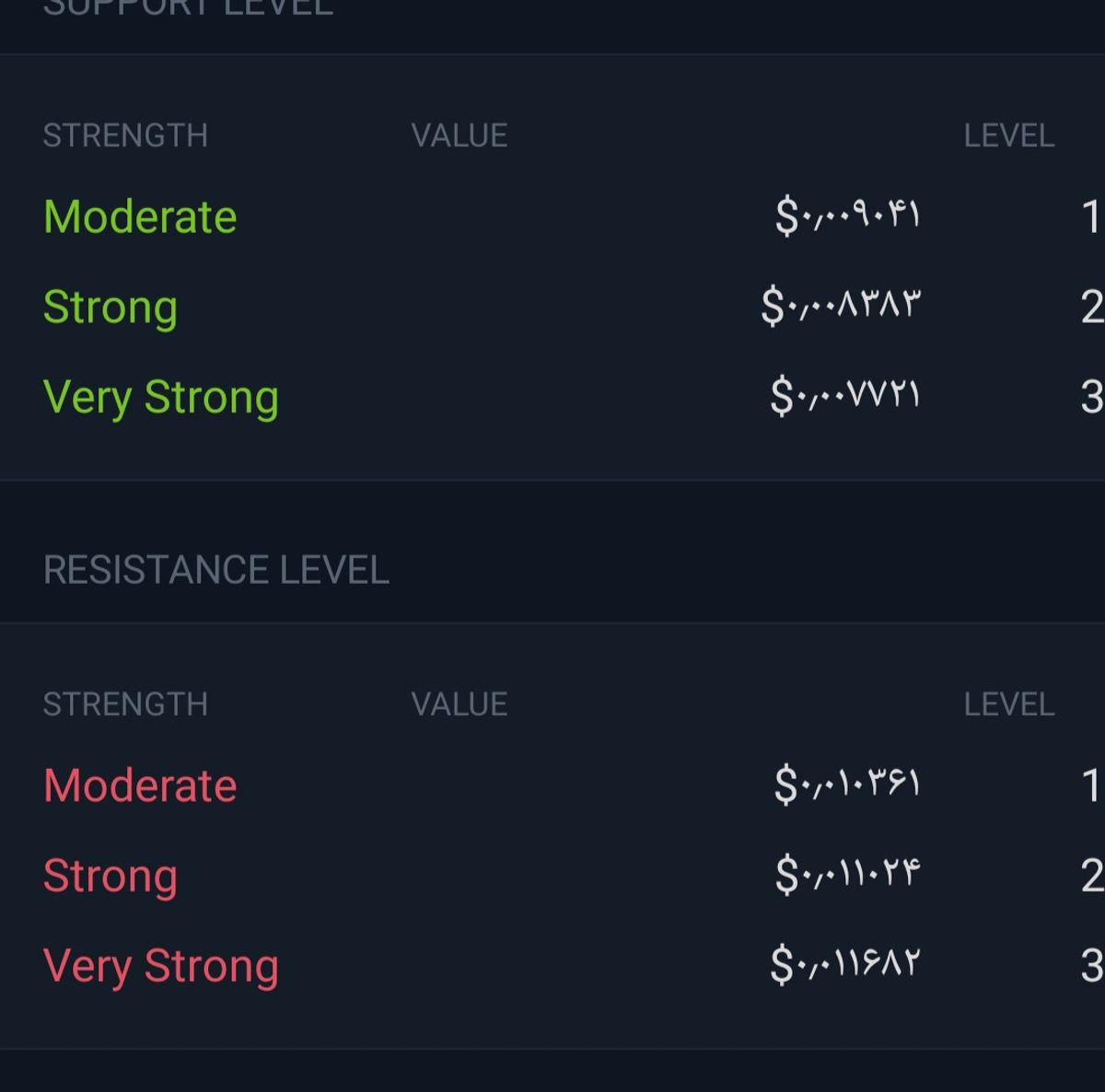Select the red Strong resistance strength label

pos(110,876)
